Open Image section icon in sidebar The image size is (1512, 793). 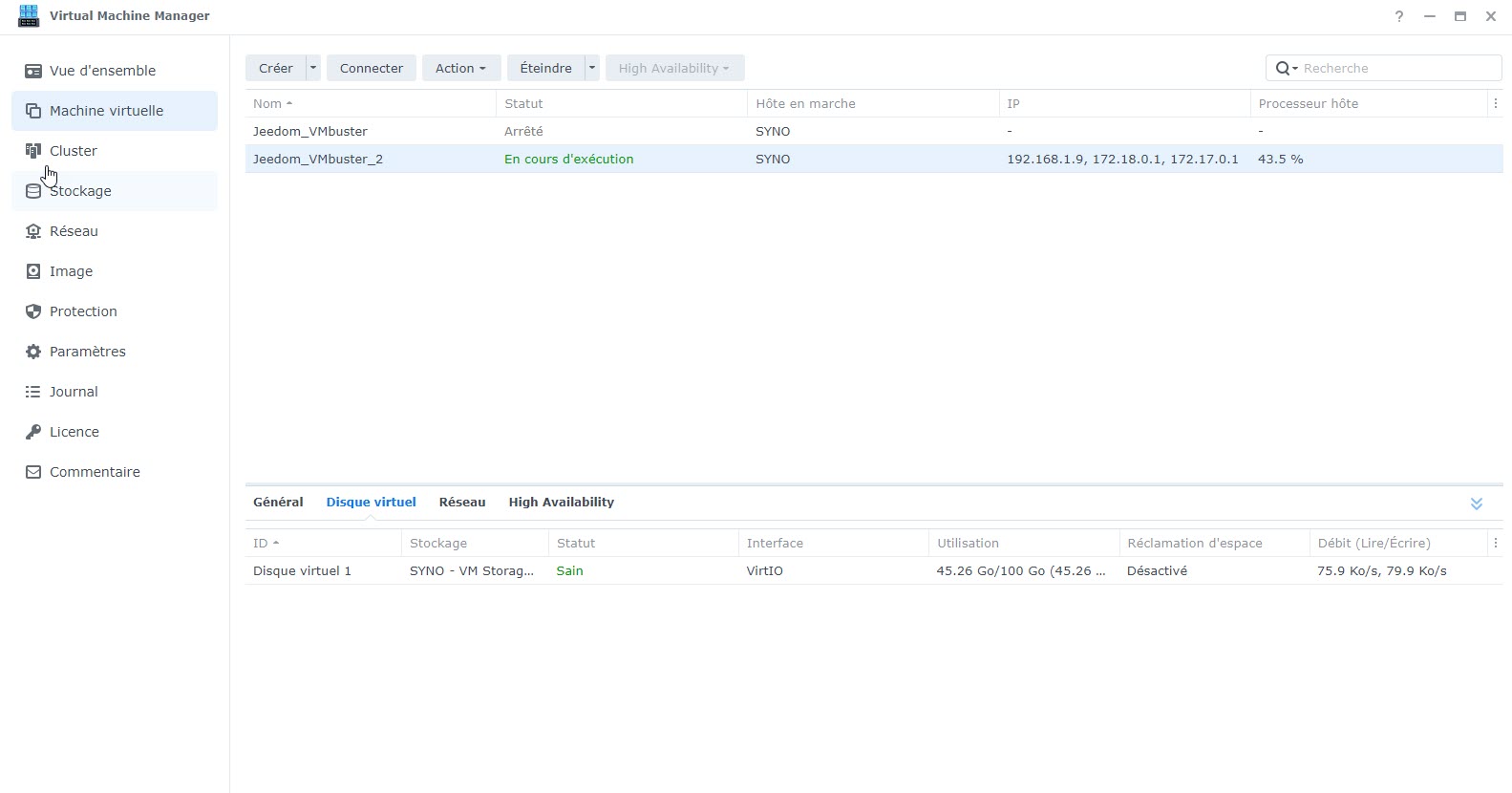click(x=33, y=271)
